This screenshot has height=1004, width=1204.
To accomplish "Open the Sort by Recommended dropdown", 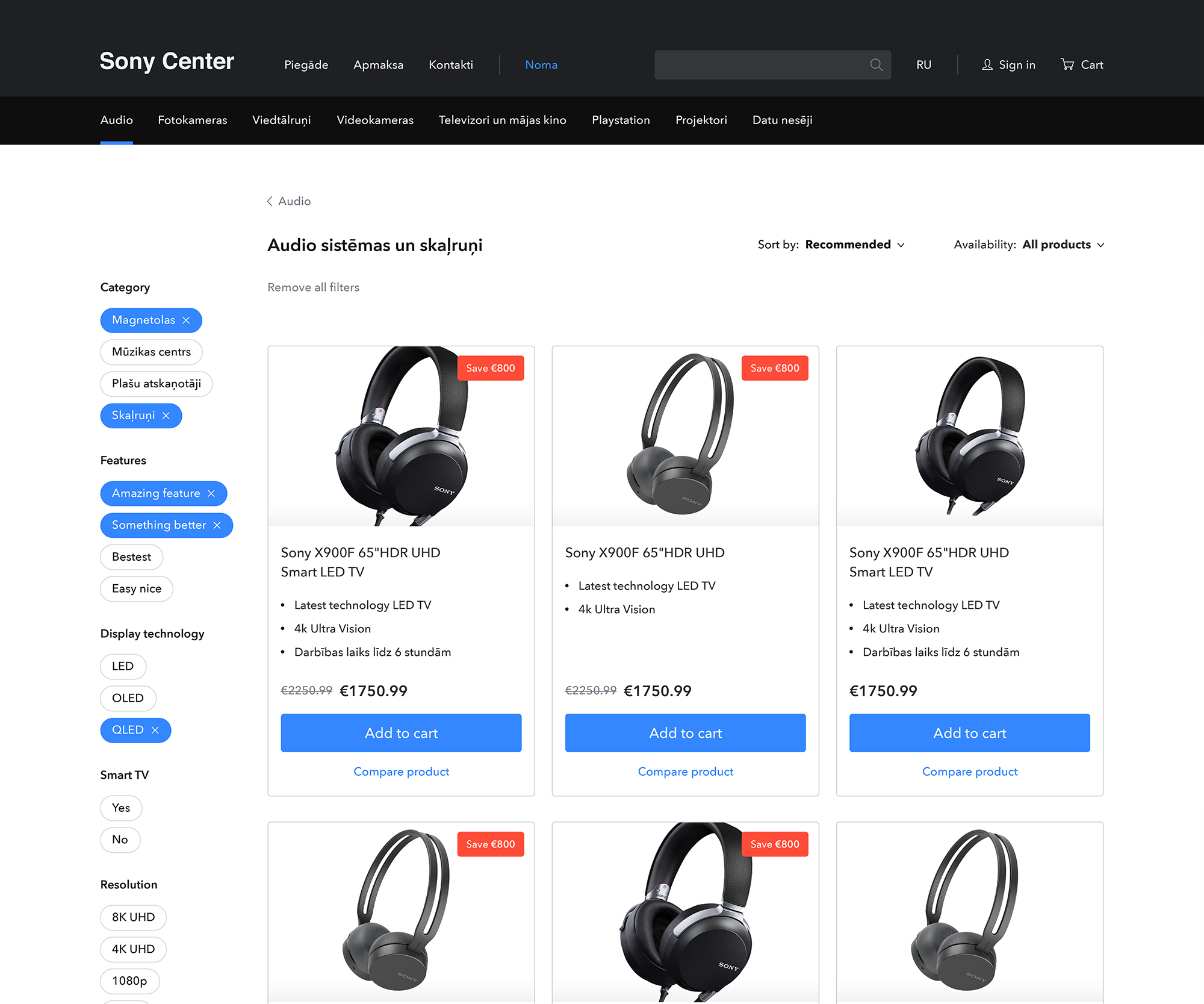I will click(831, 245).
